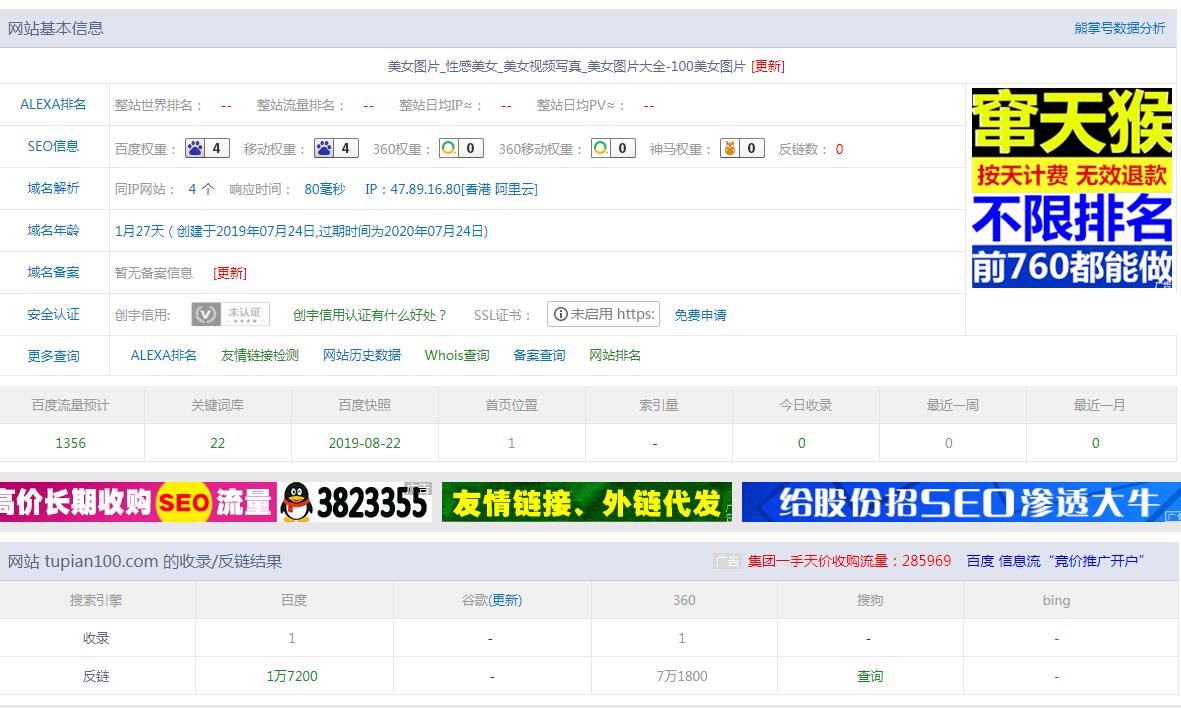This screenshot has height=708, width=1181.
Task: Click IP 47.89.16.80 address link
Action: 451,189
